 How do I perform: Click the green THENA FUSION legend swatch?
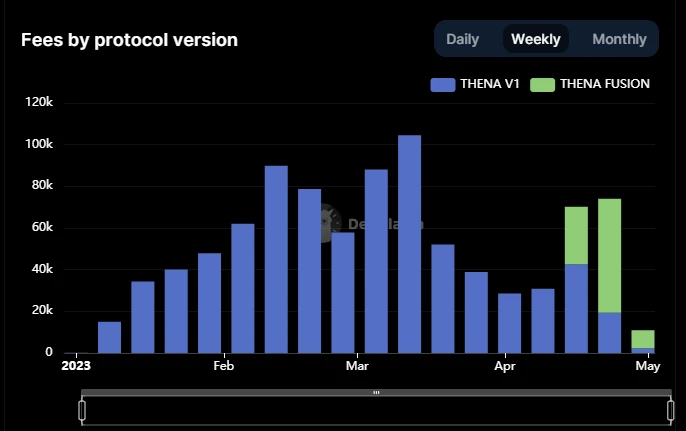click(x=542, y=84)
